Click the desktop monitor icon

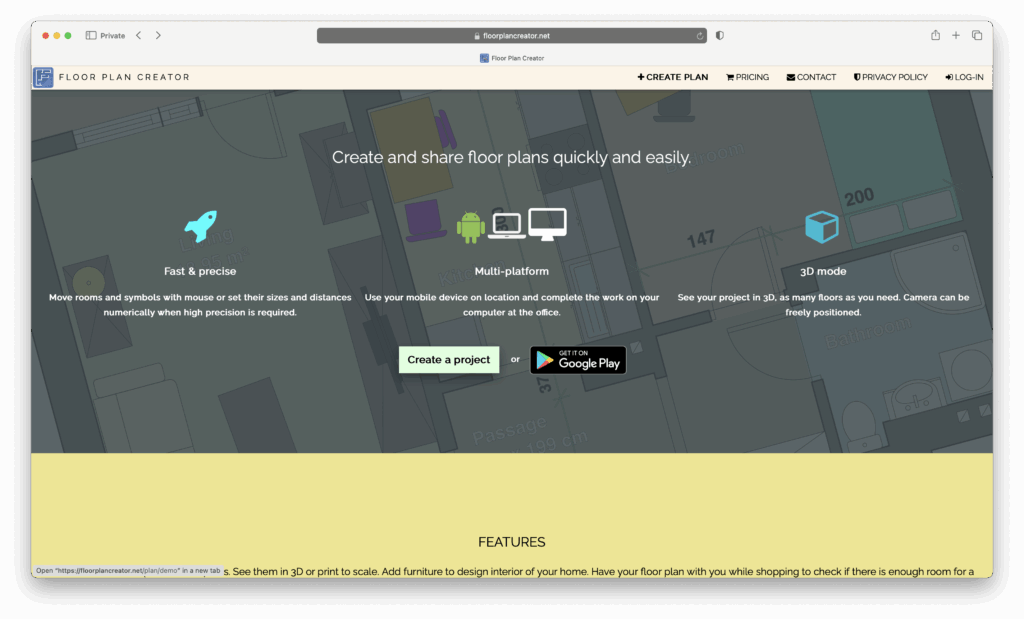coord(547,223)
